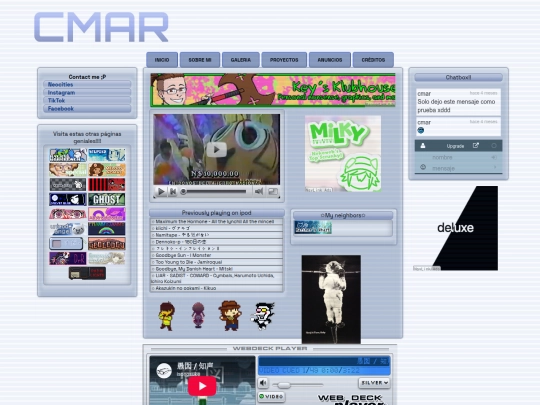Click the D+R purple site button
This screenshot has height=405, width=540.
tap(68, 258)
